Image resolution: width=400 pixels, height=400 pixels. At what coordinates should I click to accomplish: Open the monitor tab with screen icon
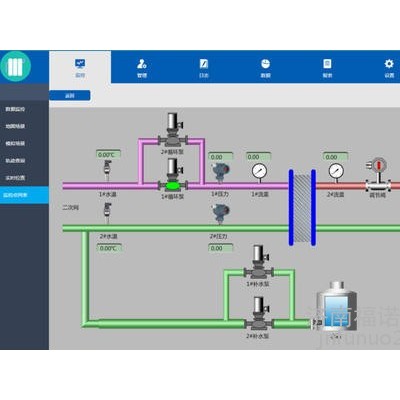80,68
